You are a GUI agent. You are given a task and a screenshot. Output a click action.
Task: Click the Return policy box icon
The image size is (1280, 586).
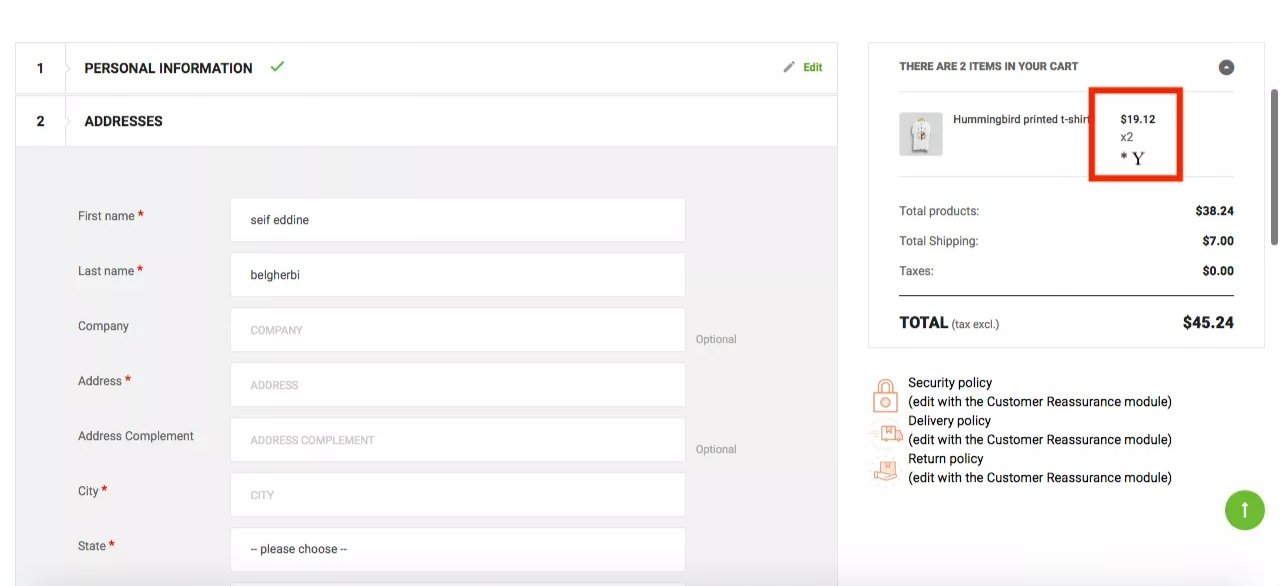pyautogui.click(x=886, y=470)
